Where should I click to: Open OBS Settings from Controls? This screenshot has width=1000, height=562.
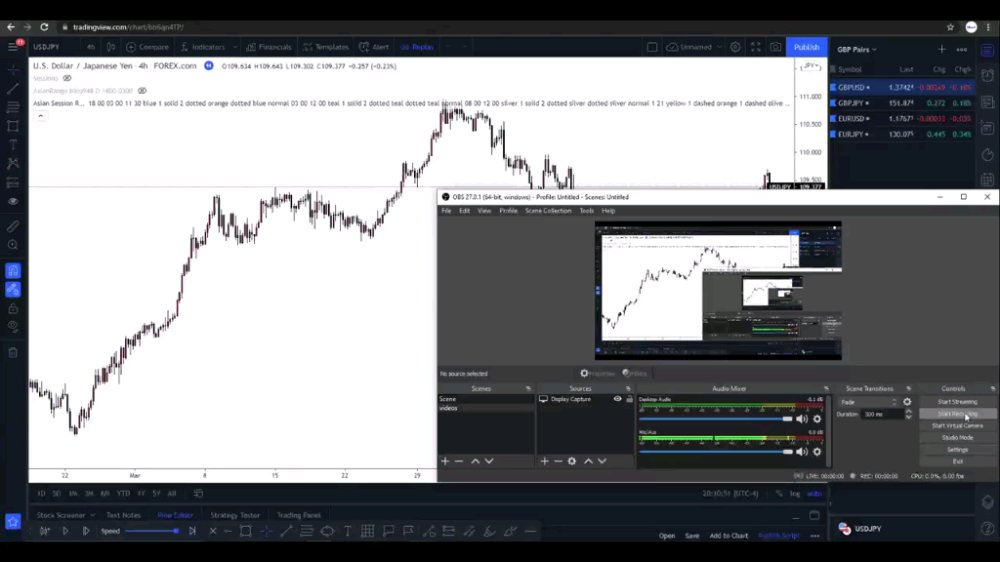coord(957,450)
